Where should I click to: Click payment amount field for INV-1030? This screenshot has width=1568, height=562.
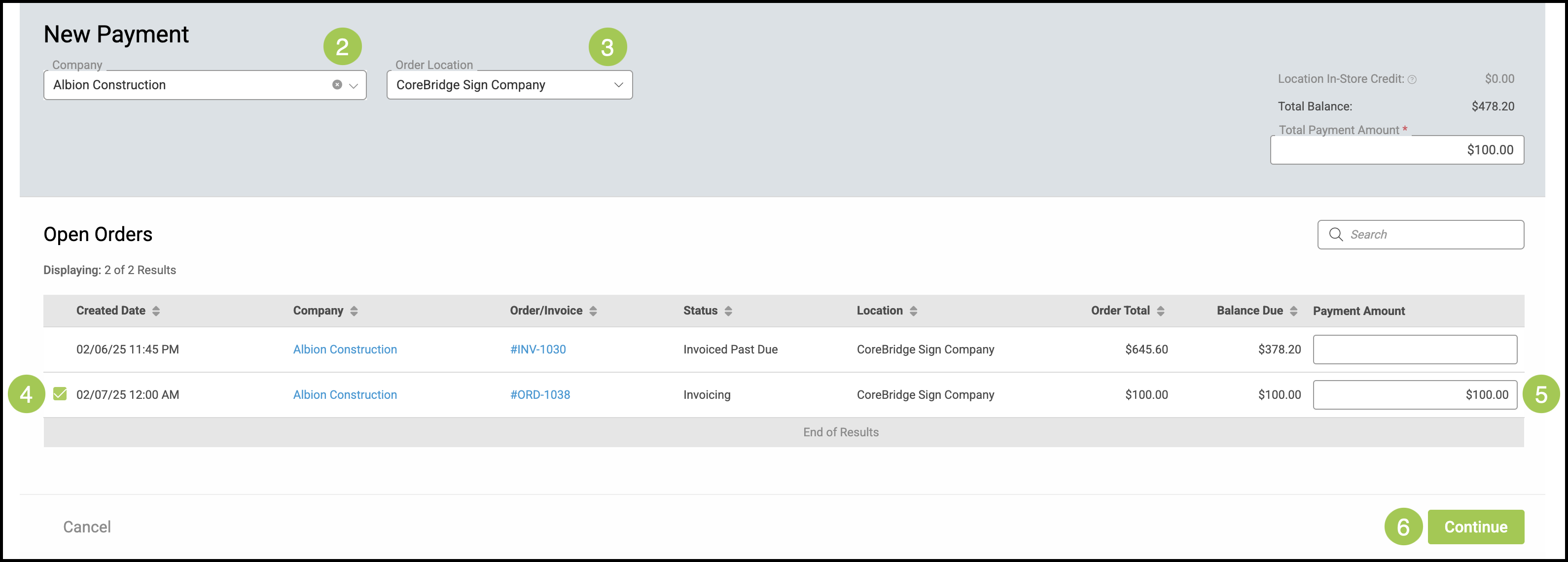1414,350
